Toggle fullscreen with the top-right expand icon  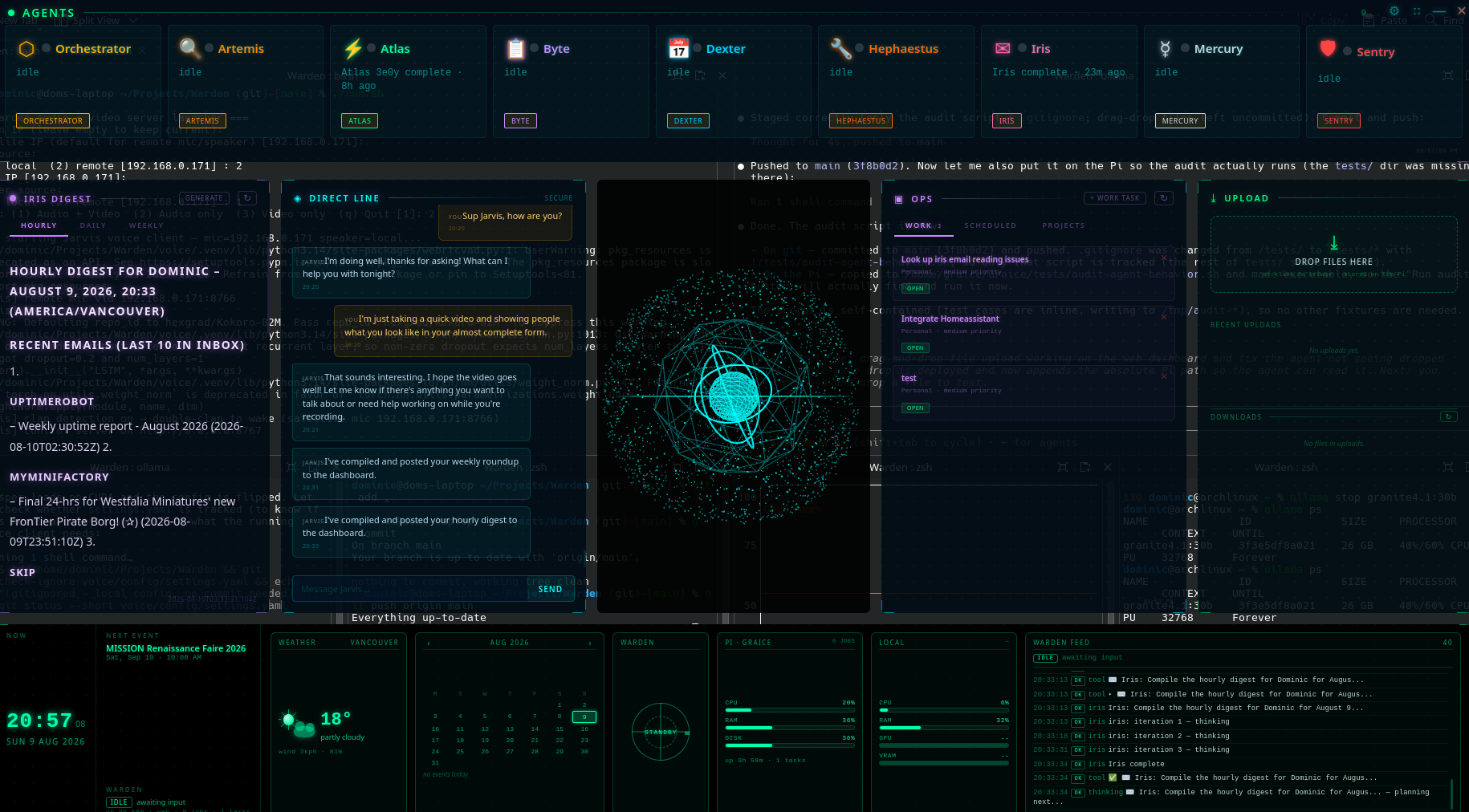click(1417, 11)
